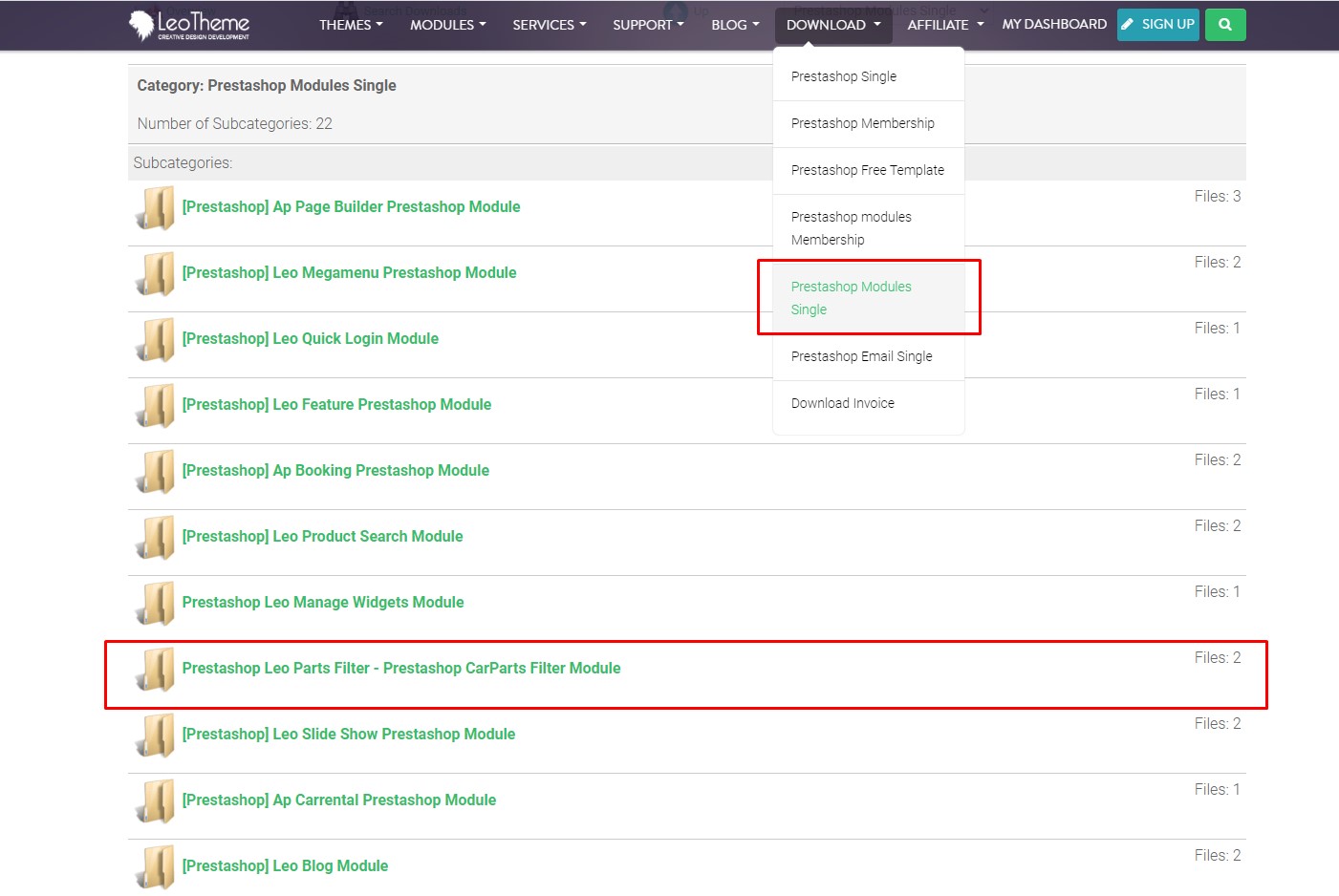Go to MY DASHBOARD
The width and height of the screenshot is (1339, 896).
[1053, 24]
